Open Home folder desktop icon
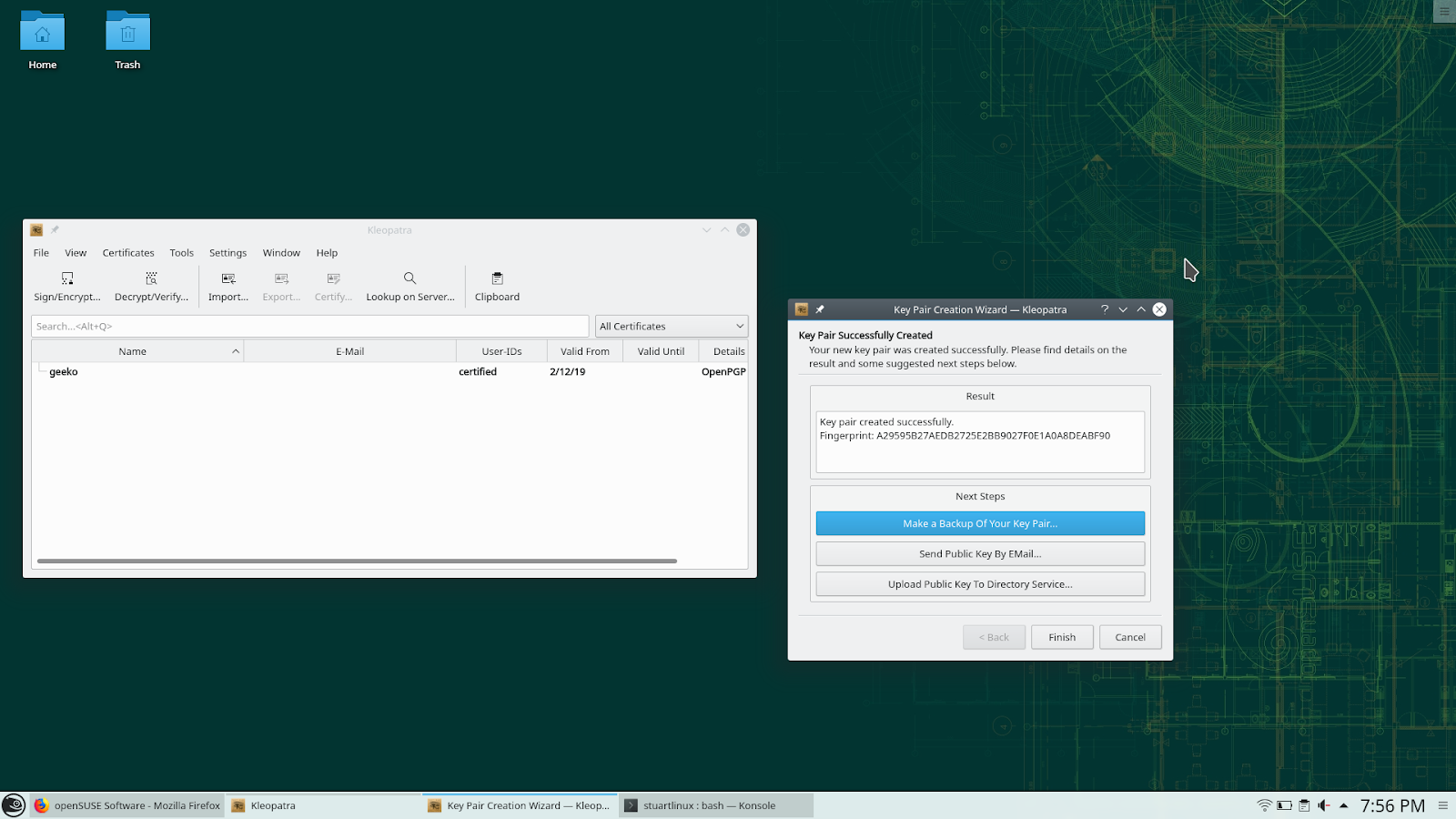Screen dimensions: 1456x819 (x=43, y=41)
